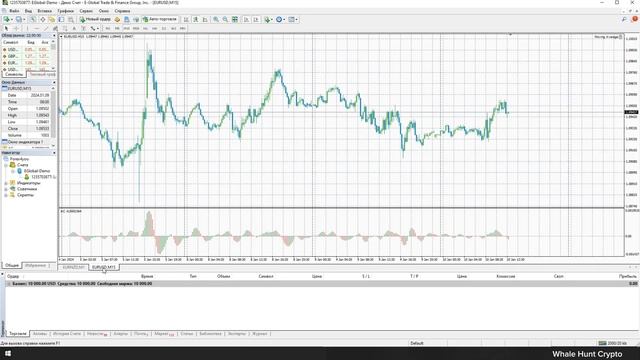The width and height of the screenshot is (640, 360).
Task: Select the cursor arrow tool
Action: (6, 29)
